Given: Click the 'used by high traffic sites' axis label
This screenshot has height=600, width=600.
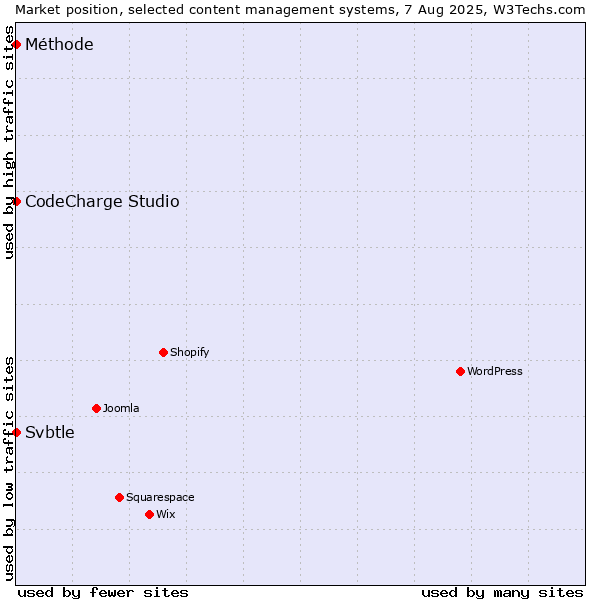Looking at the screenshot, I should [8, 143].
